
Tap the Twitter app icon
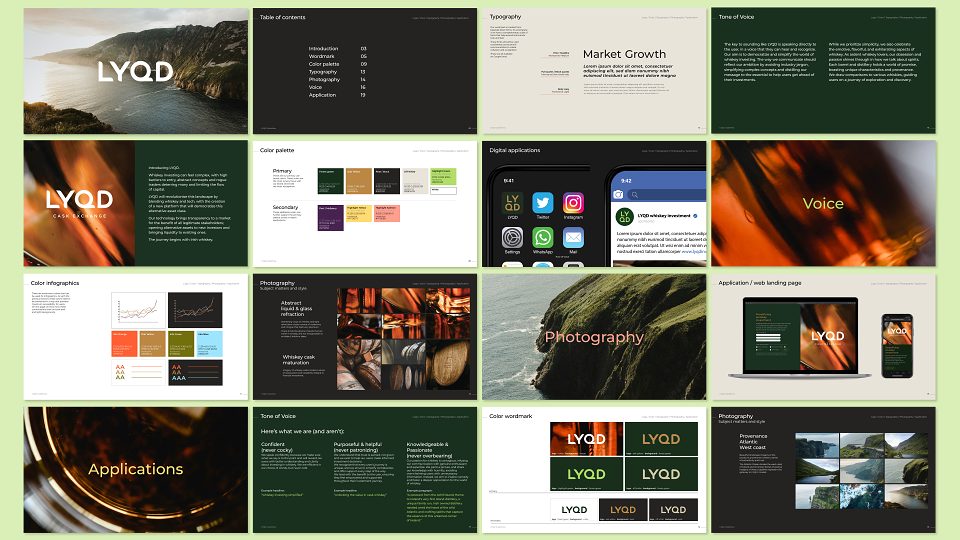point(542,203)
